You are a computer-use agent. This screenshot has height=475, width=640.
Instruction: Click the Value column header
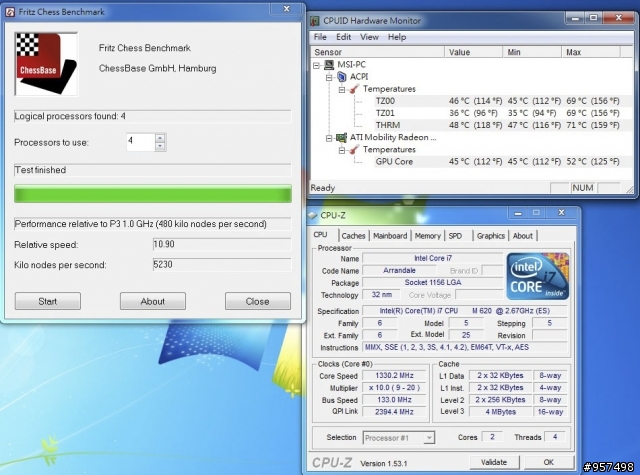(473, 52)
